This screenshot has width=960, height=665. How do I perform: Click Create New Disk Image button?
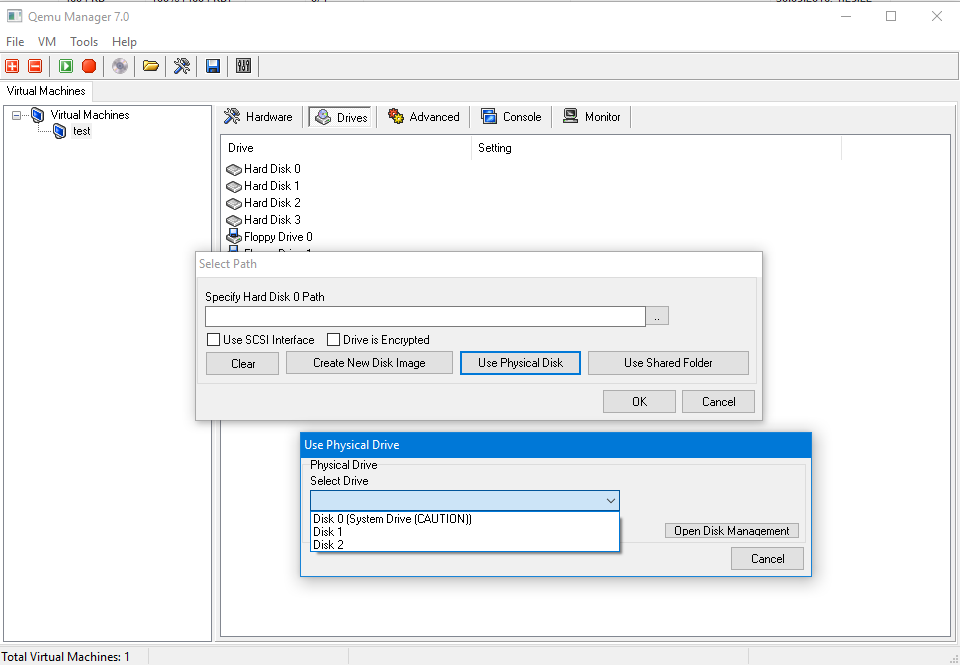point(369,363)
